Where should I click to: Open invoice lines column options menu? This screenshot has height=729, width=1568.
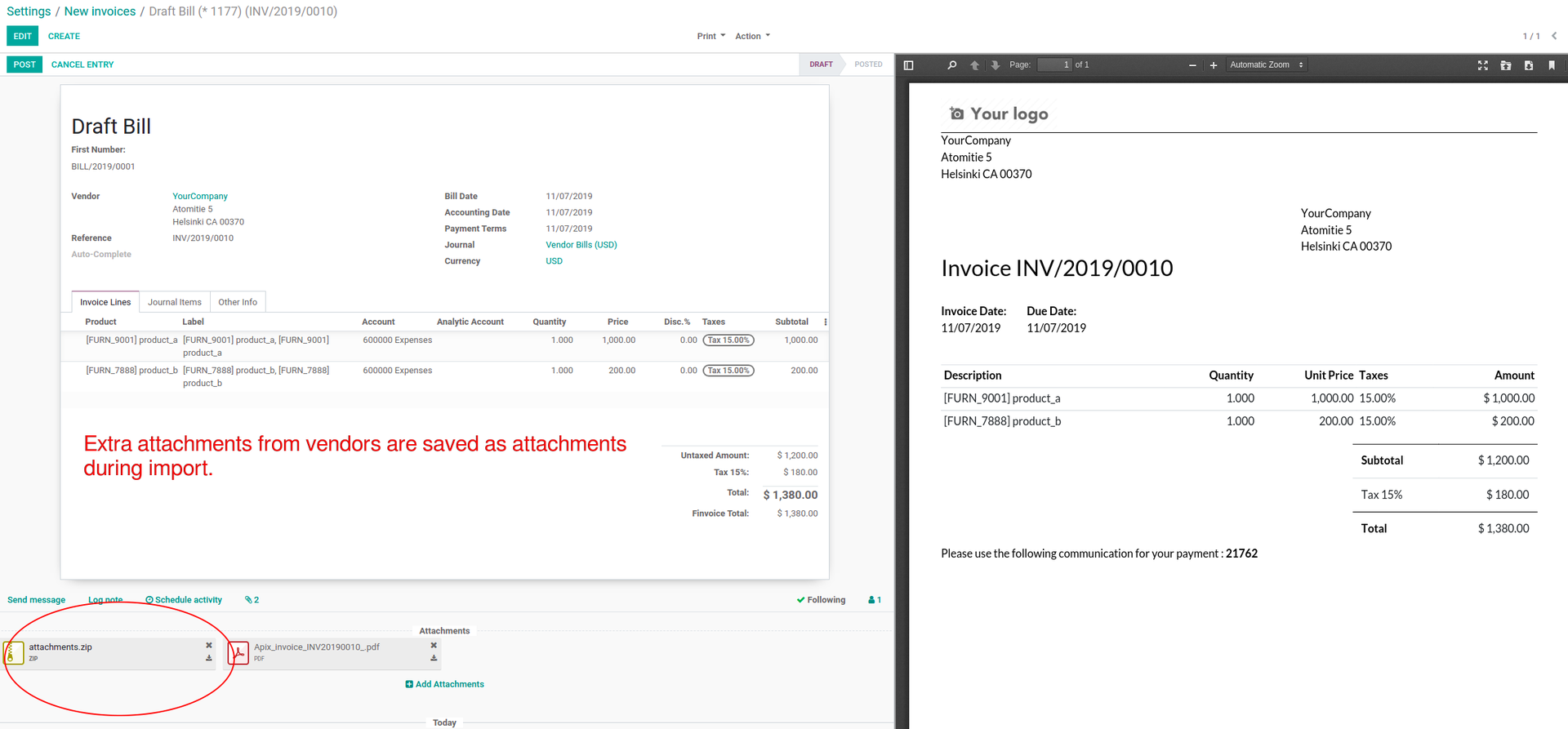click(825, 322)
